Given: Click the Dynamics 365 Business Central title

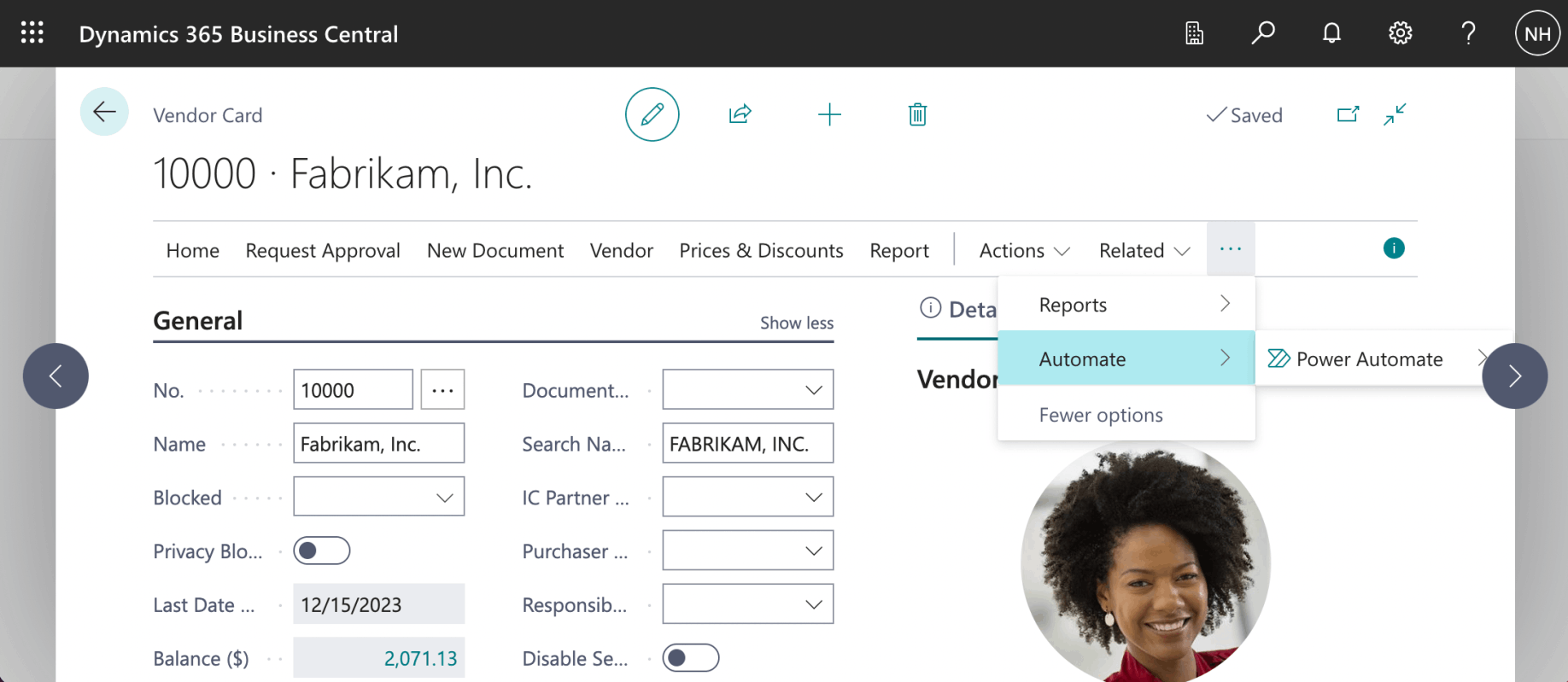Looking at the screenshot, I should 238,34.
